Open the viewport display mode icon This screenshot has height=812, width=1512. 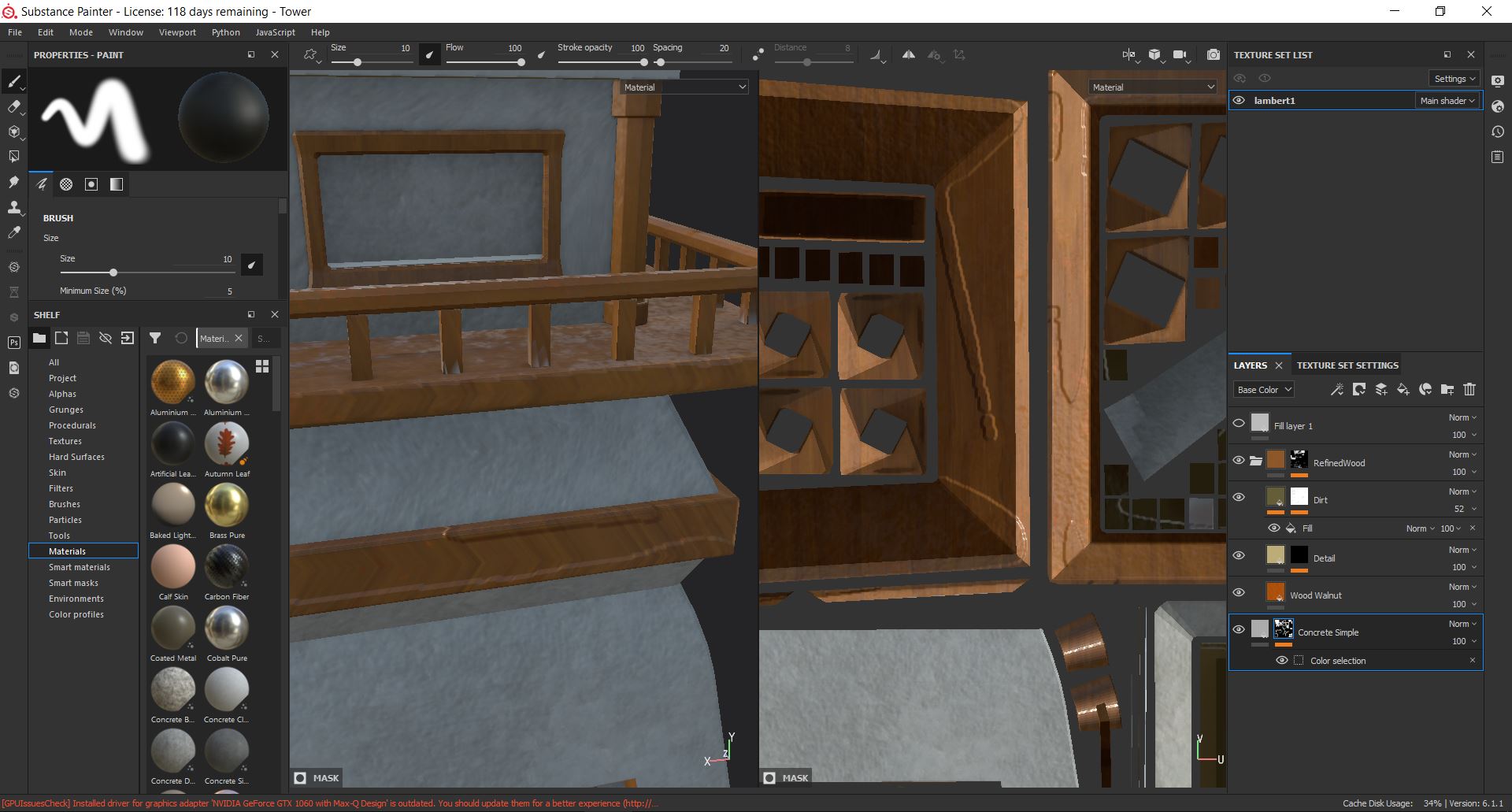[x=1128, y=55]
